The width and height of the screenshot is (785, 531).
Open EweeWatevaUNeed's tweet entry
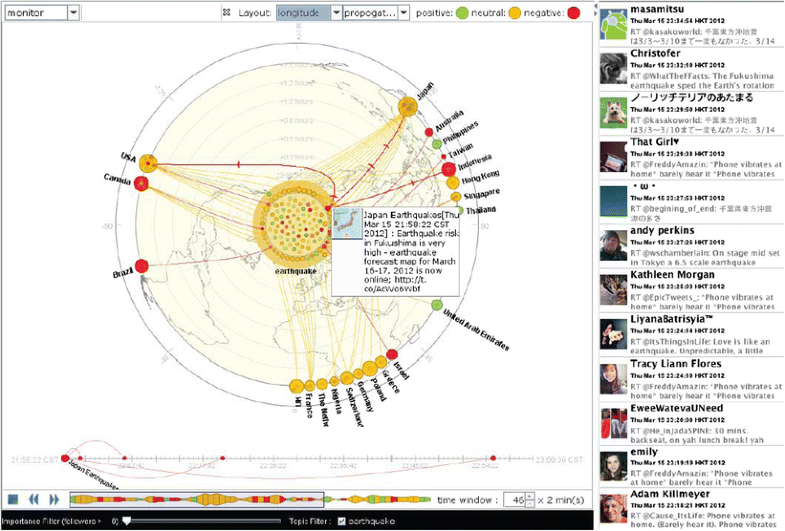[x=692, y=423]
